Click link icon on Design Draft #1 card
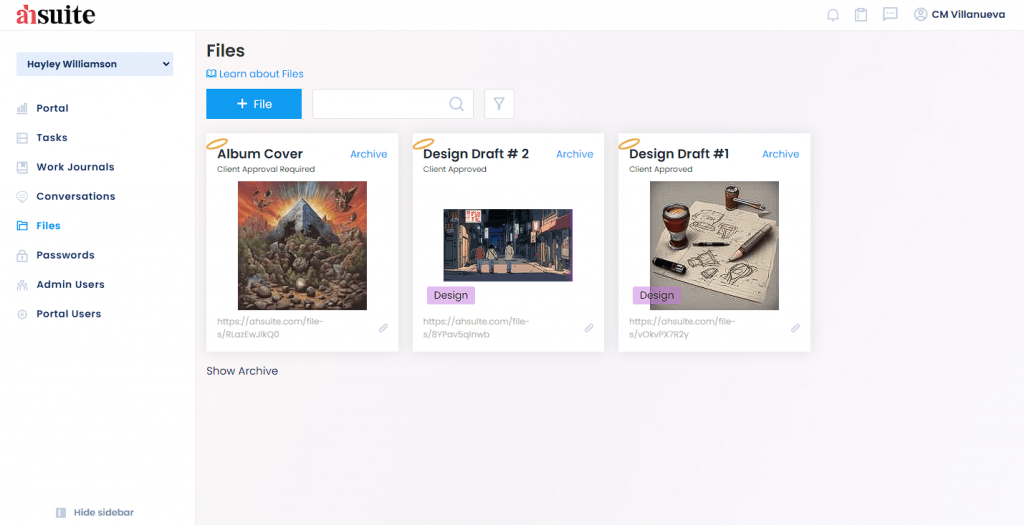 (x=795, y=328)
